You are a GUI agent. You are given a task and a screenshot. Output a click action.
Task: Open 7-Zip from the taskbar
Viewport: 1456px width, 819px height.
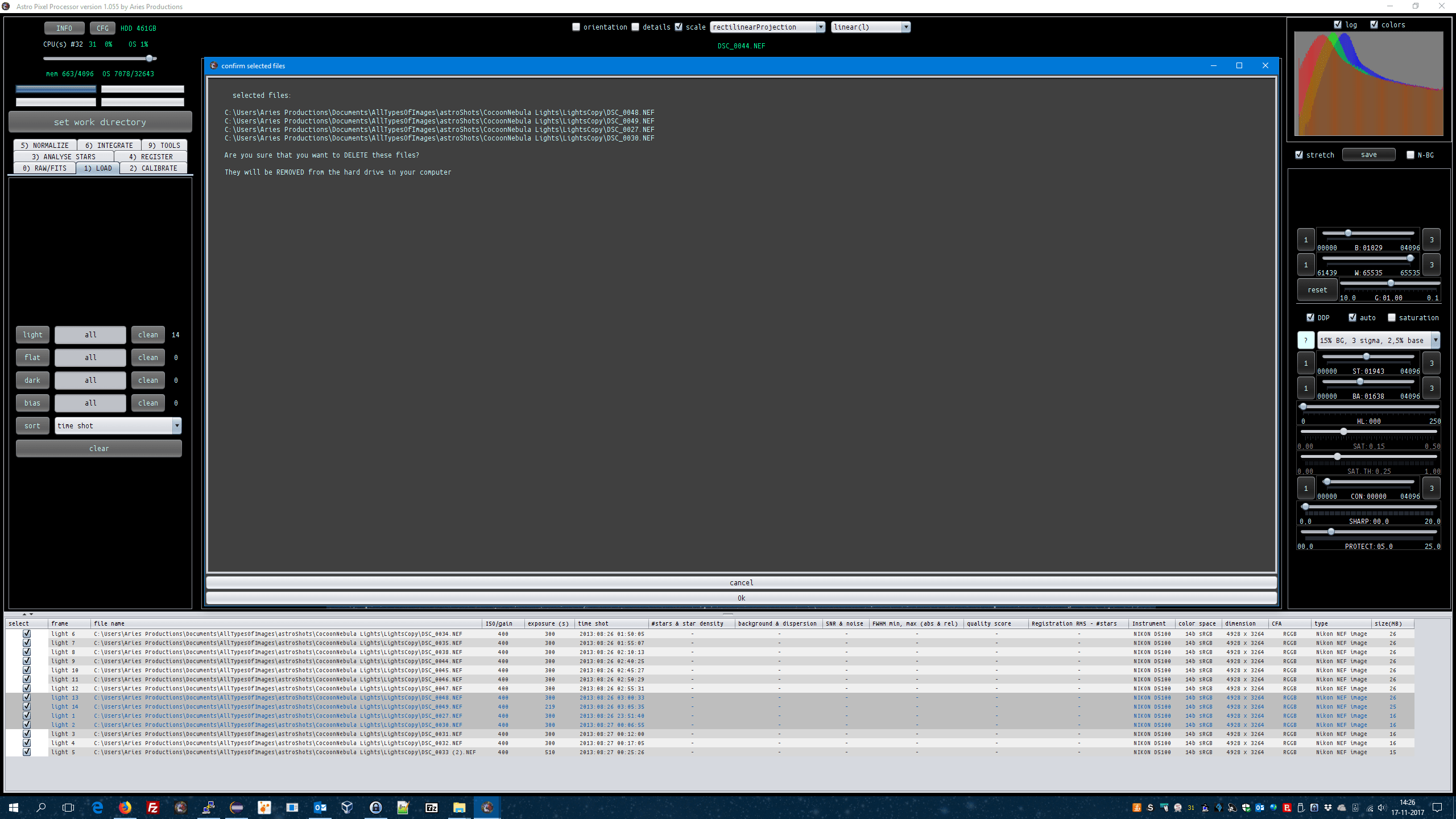432,807
